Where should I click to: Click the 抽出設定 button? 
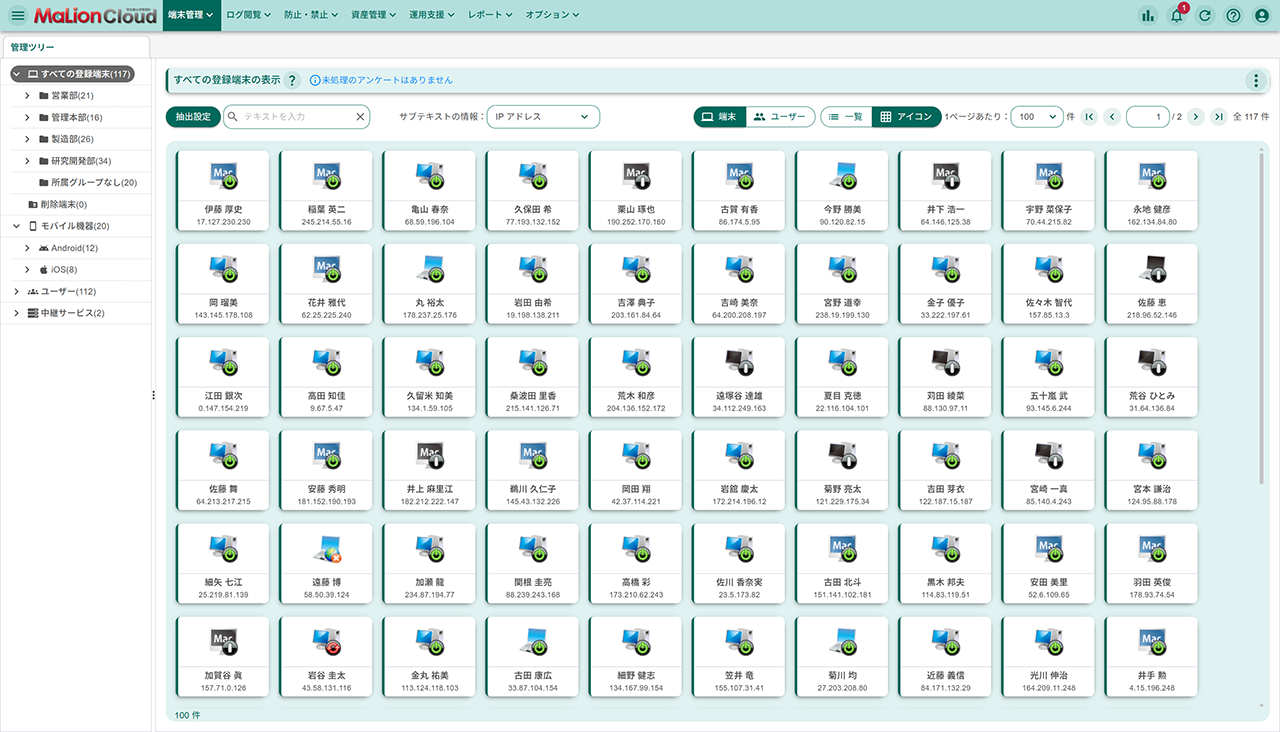point(193,117)
